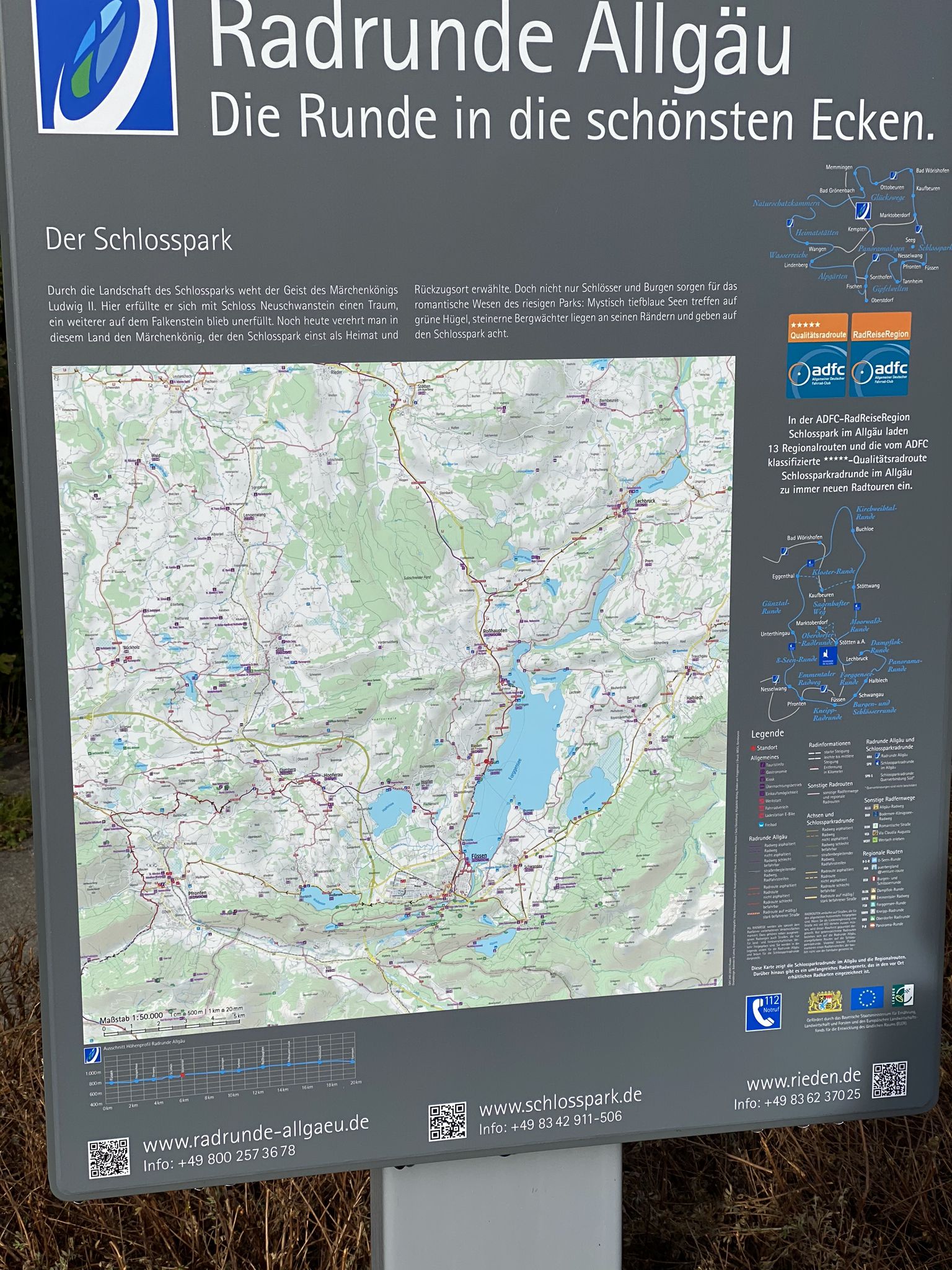Screen dimensions: 952x1270
Task: Click the QR code beside www.schlosspark.de
Action: (447, 1121)
